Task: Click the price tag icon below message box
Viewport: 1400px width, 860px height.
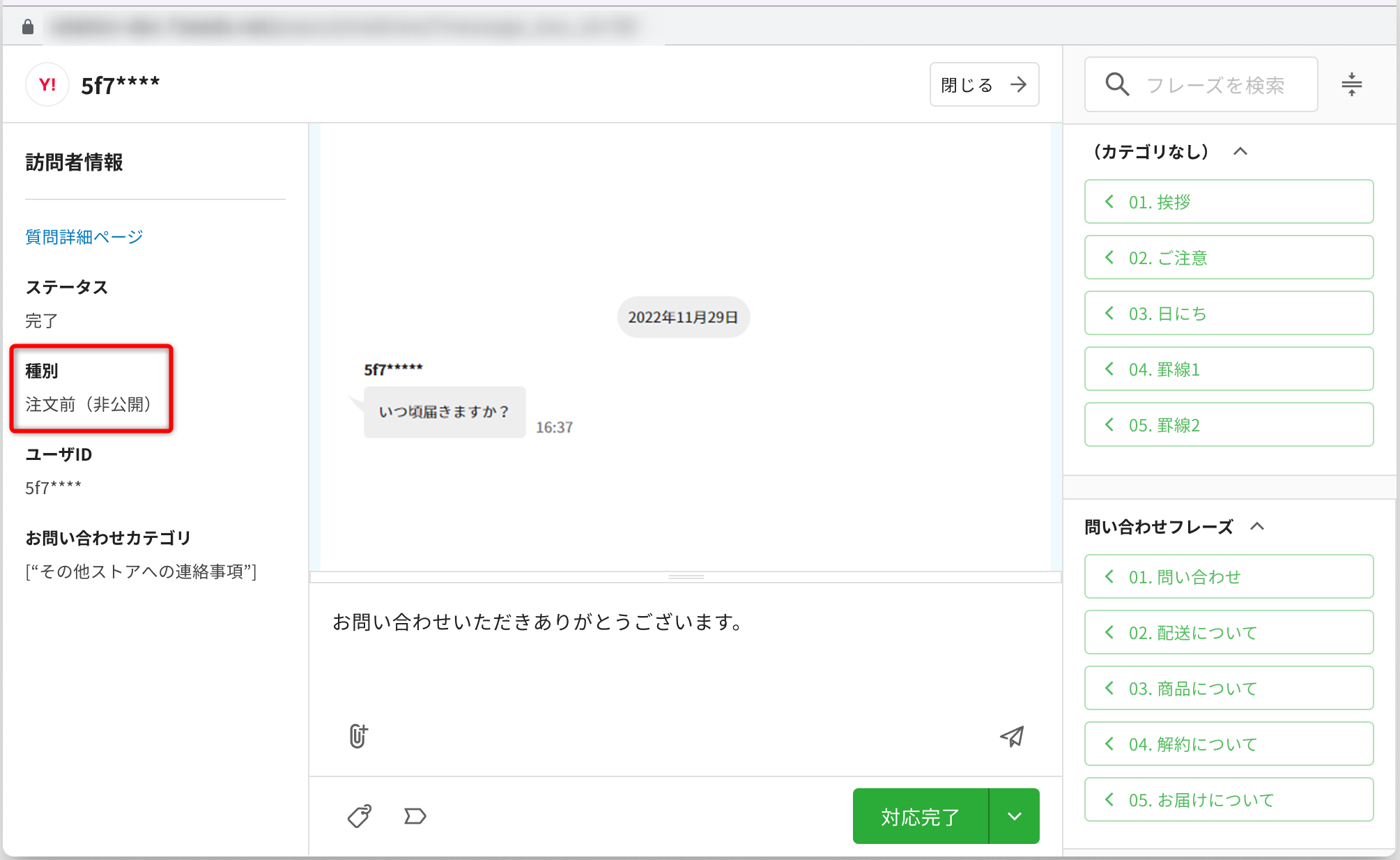Action: click(360, 816)
